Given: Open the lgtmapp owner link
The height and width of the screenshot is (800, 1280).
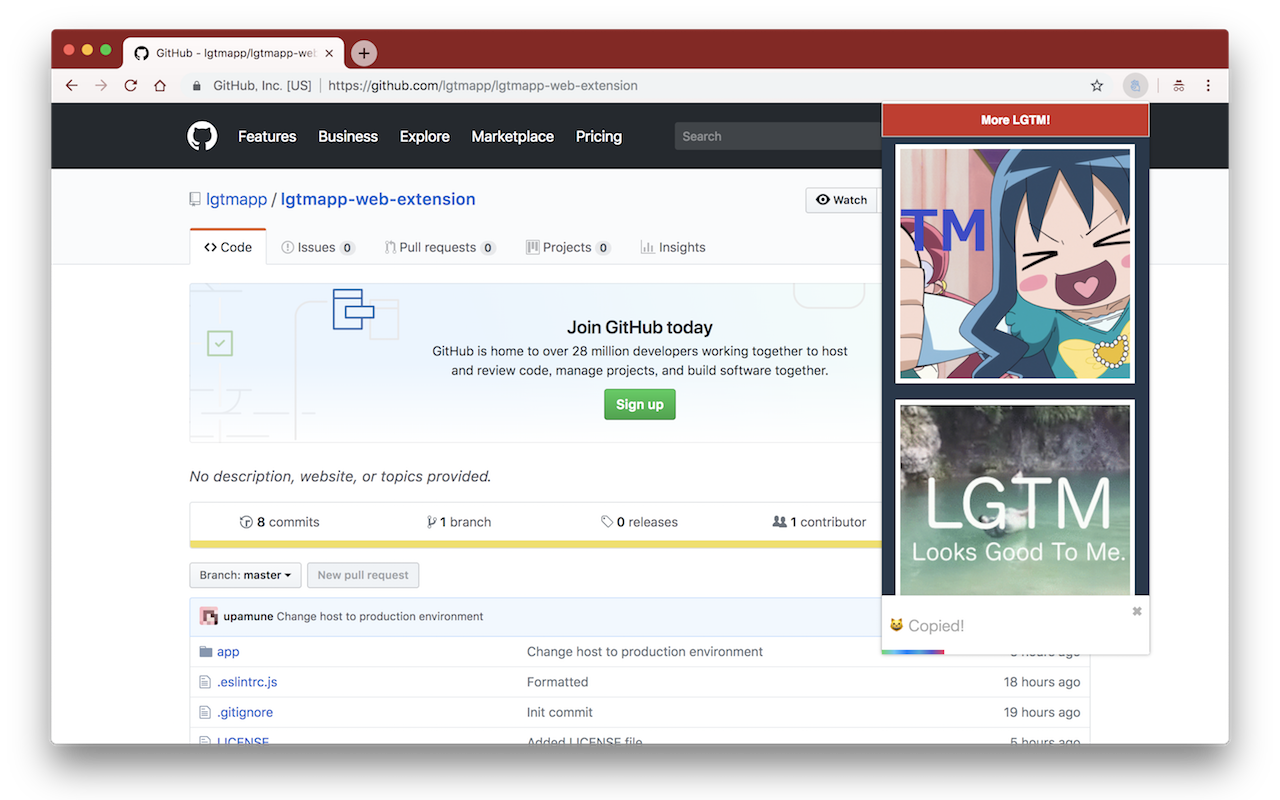Looking at the screenshot, I should point(236,199).
